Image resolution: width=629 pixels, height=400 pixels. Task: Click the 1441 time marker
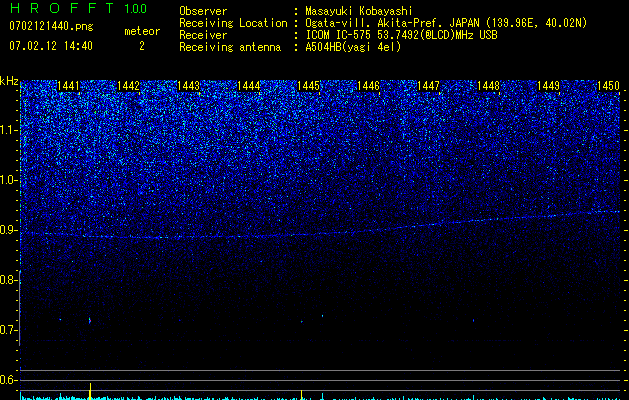[69, 86]
